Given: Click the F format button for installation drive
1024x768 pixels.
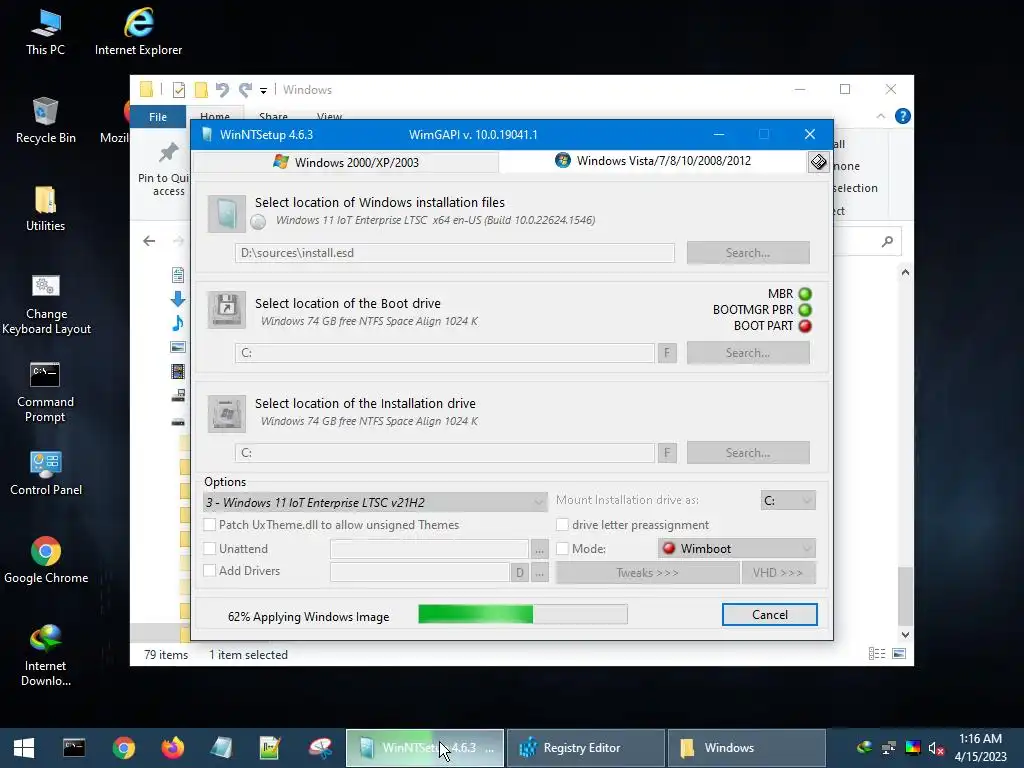Looking at the screenshot, I should point(667,453).
